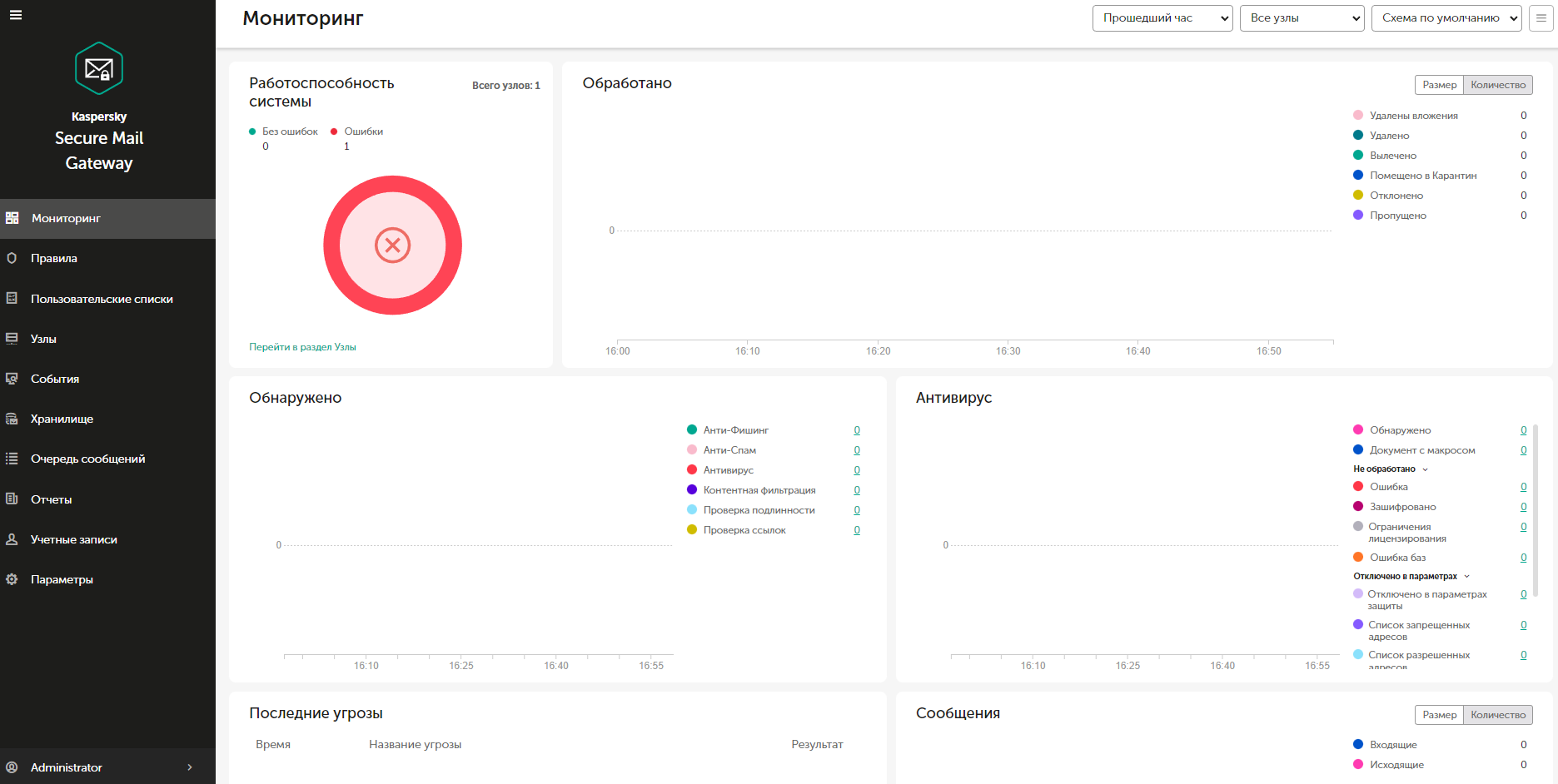
Task: Open the Учетные записи section
Action: 107,539
